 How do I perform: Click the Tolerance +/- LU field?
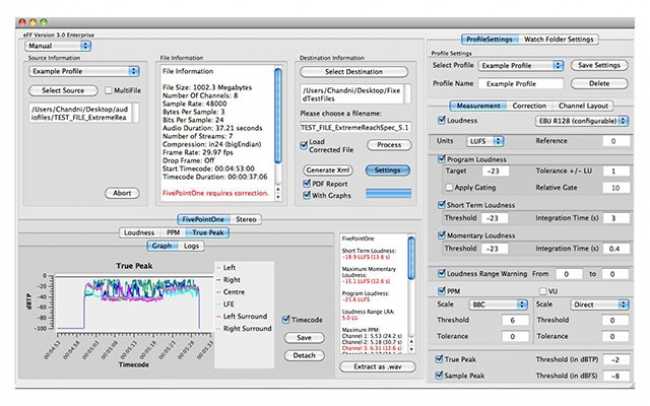[616, 171]
